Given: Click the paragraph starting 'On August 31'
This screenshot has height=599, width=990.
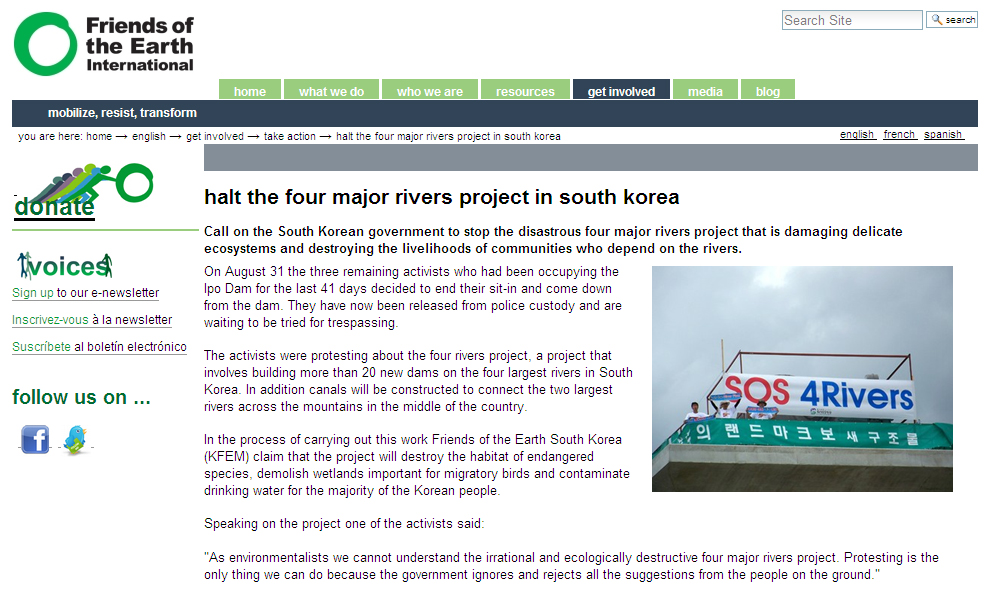Looking at the screenshot, I should [x=413, y=297].
